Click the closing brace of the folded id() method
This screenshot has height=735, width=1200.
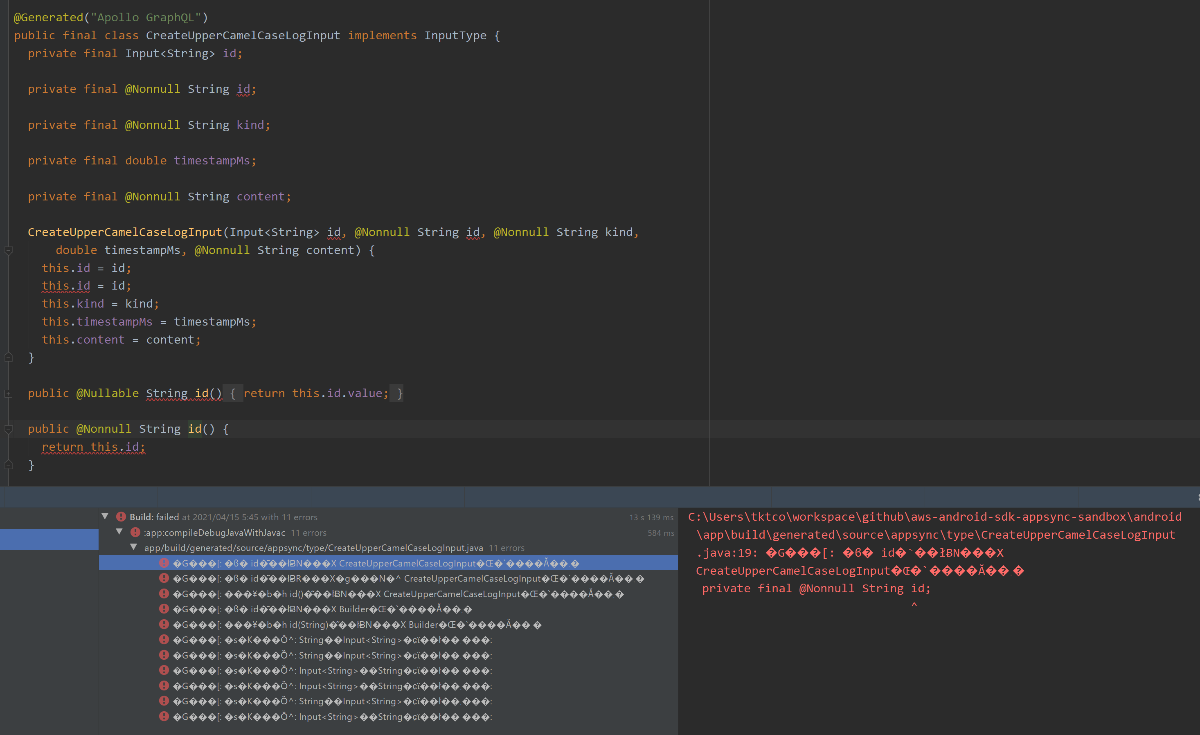(x=399, y=393)
